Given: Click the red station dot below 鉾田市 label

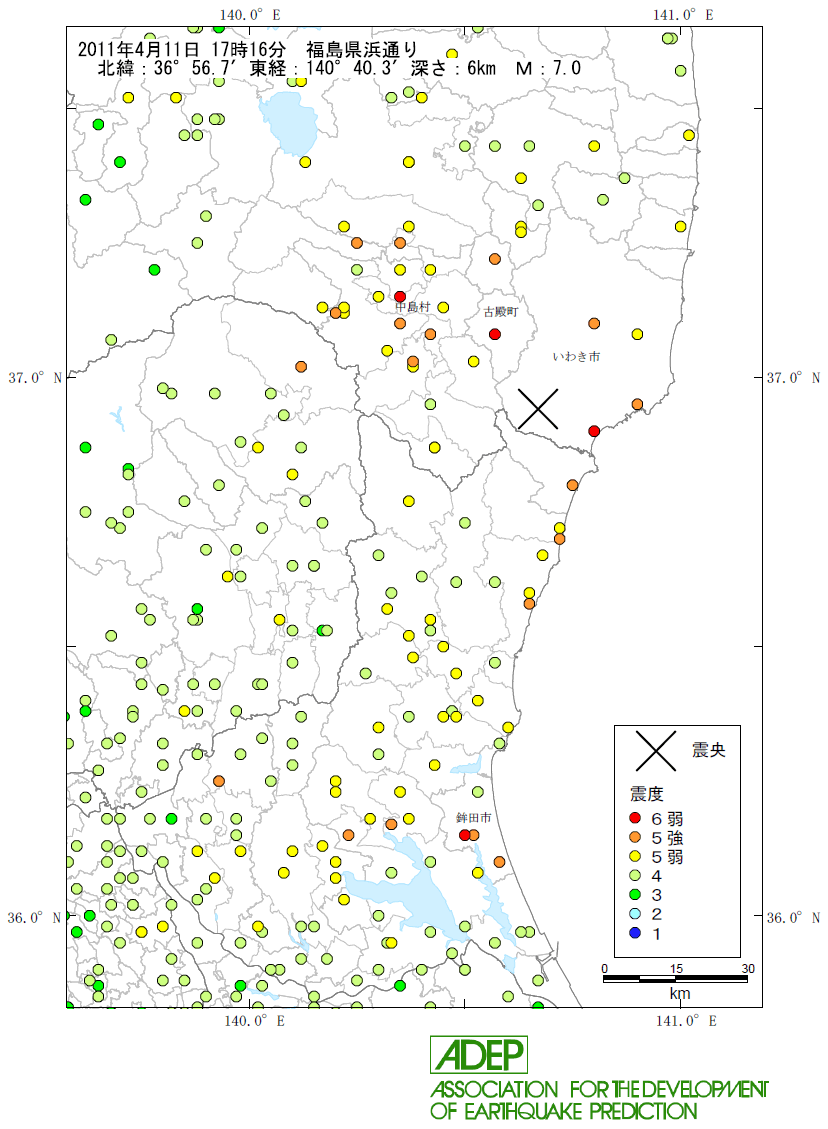Looking at the screenshot, I should coord(464,835).
